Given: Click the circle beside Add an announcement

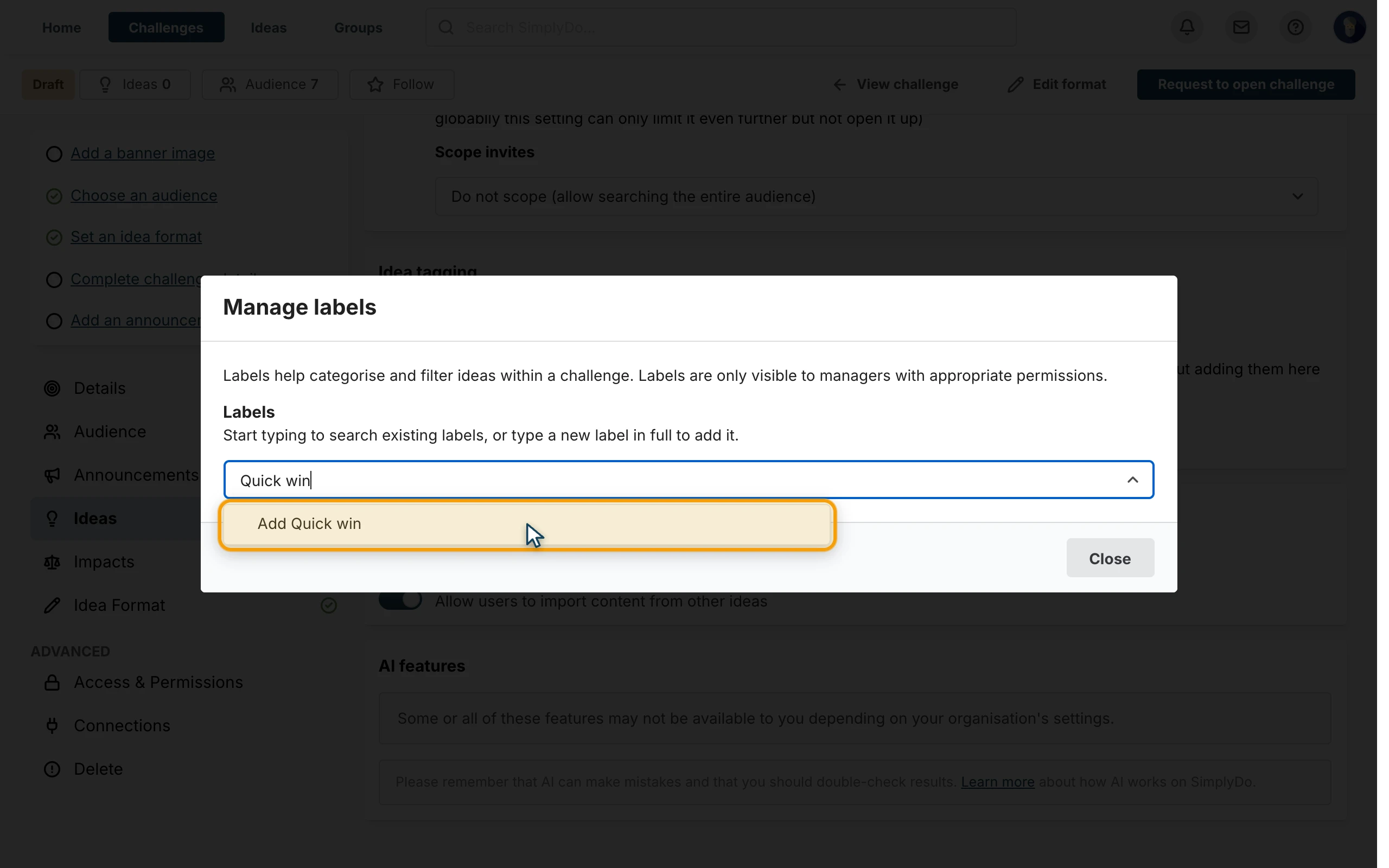Looking at the screenshot, I should [54, 321].
